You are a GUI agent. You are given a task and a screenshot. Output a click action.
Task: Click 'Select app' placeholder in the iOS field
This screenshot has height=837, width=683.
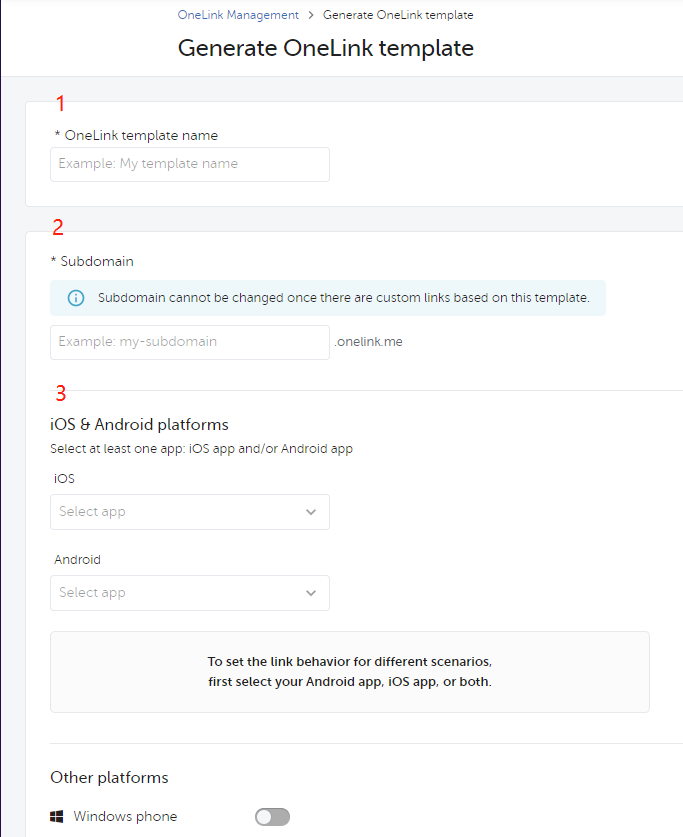pyautogui.click(x=93, y=512)
